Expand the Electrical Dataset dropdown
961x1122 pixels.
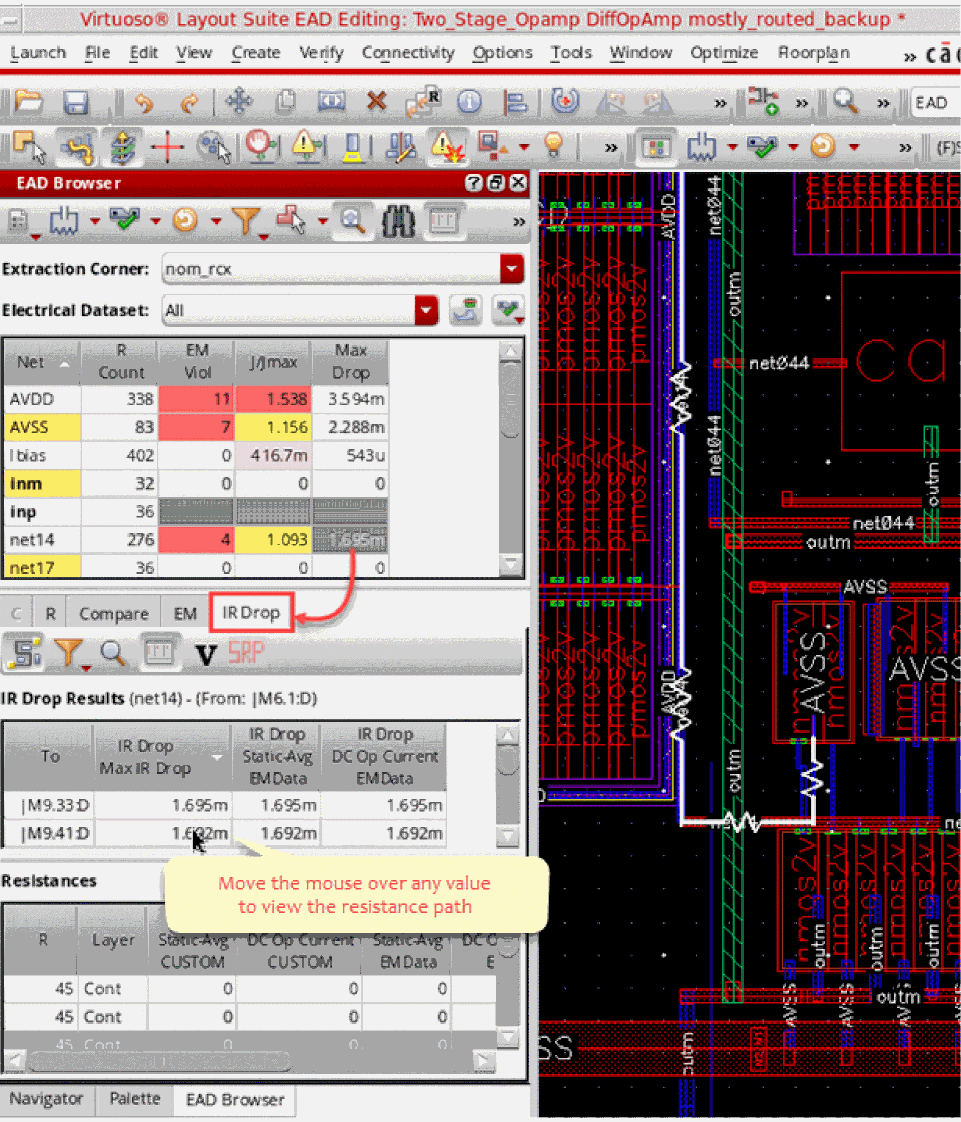point(427,310)
